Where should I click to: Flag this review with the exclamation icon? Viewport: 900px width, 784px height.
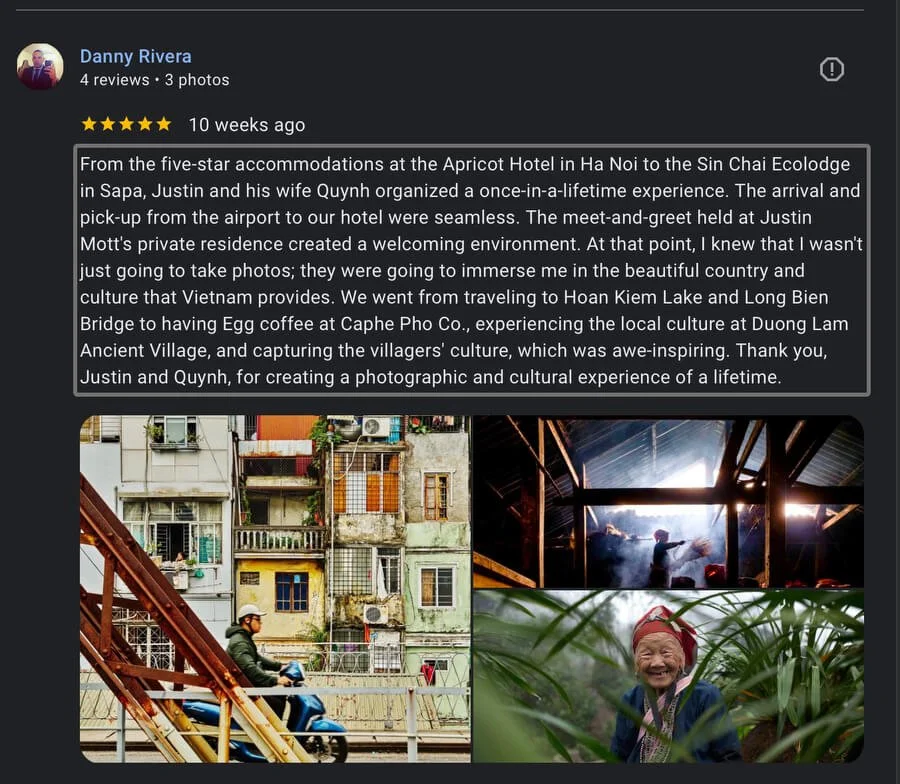point(831,69)
